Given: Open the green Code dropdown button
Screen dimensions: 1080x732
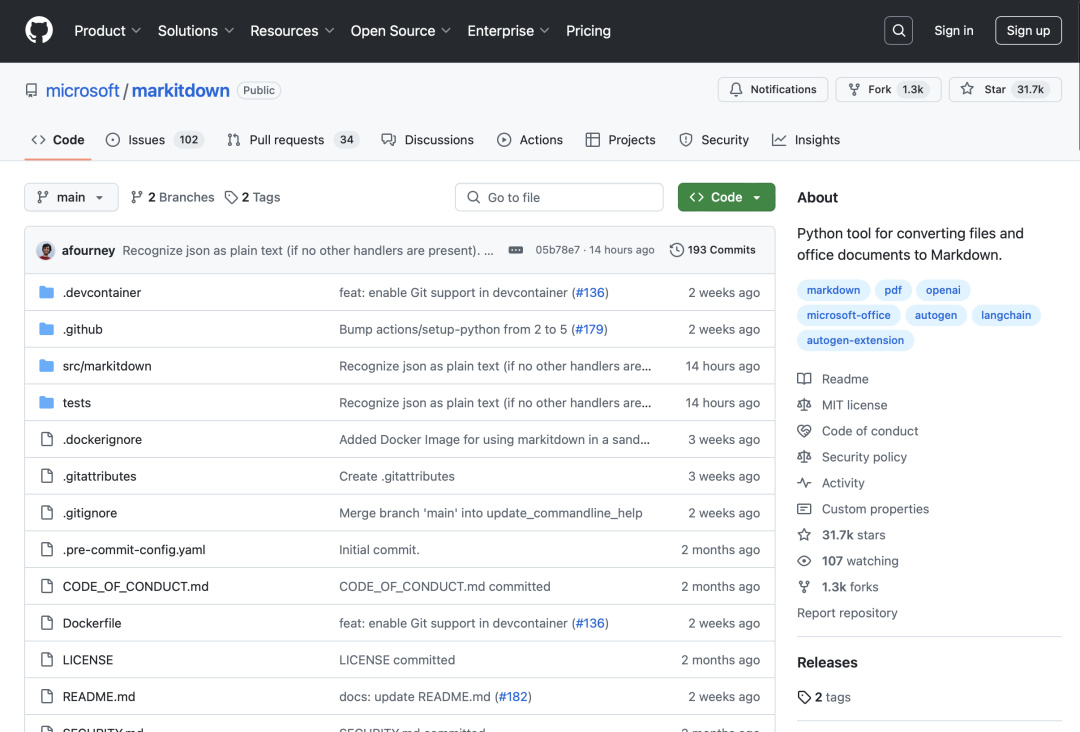Looking at the screenshot, I should 726,198.
